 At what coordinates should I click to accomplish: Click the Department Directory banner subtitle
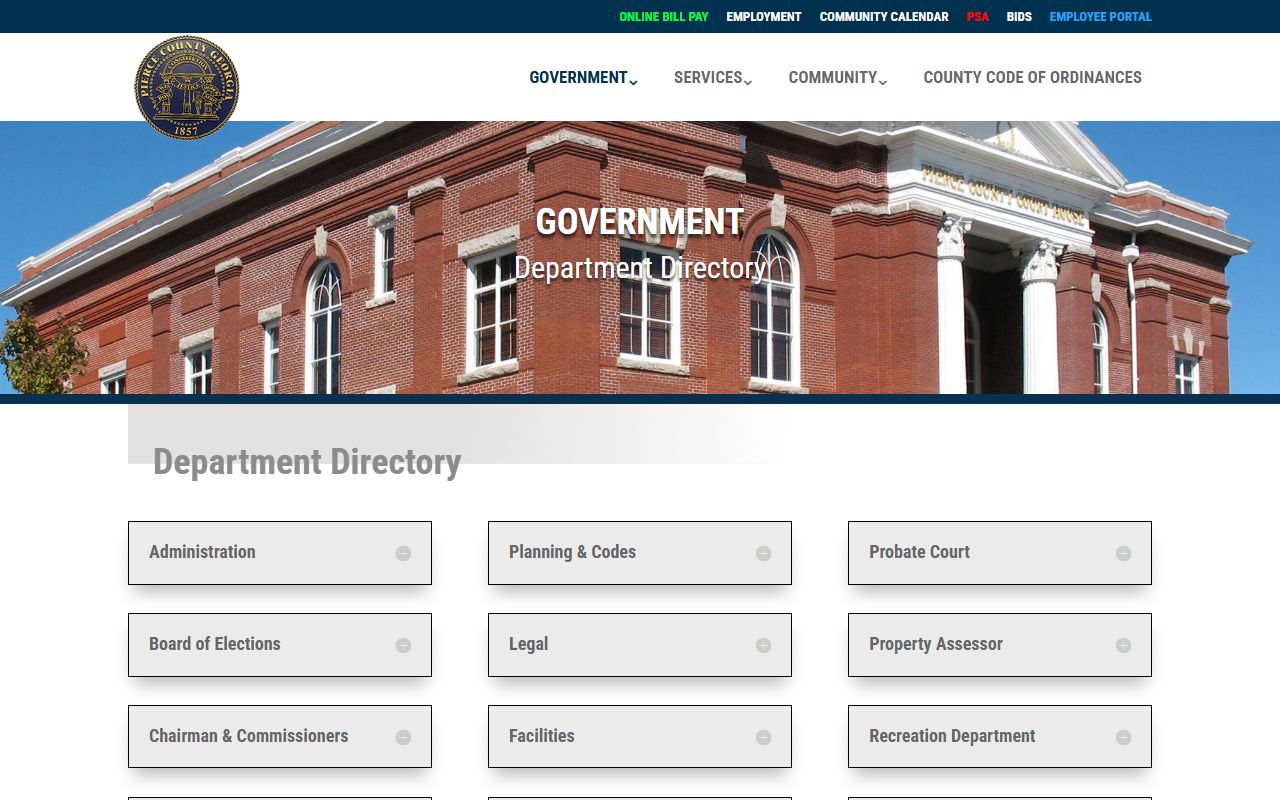tap(640, 268)
